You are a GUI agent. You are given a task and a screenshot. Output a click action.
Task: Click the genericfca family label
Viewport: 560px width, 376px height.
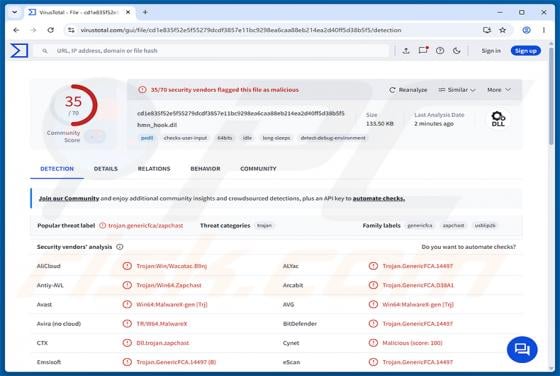pyautogui.click(x=420, y=226)
